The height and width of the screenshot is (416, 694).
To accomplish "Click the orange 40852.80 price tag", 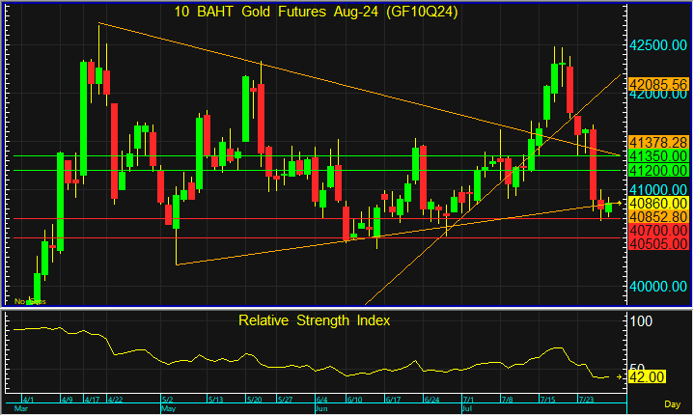I will coord(657,216).
